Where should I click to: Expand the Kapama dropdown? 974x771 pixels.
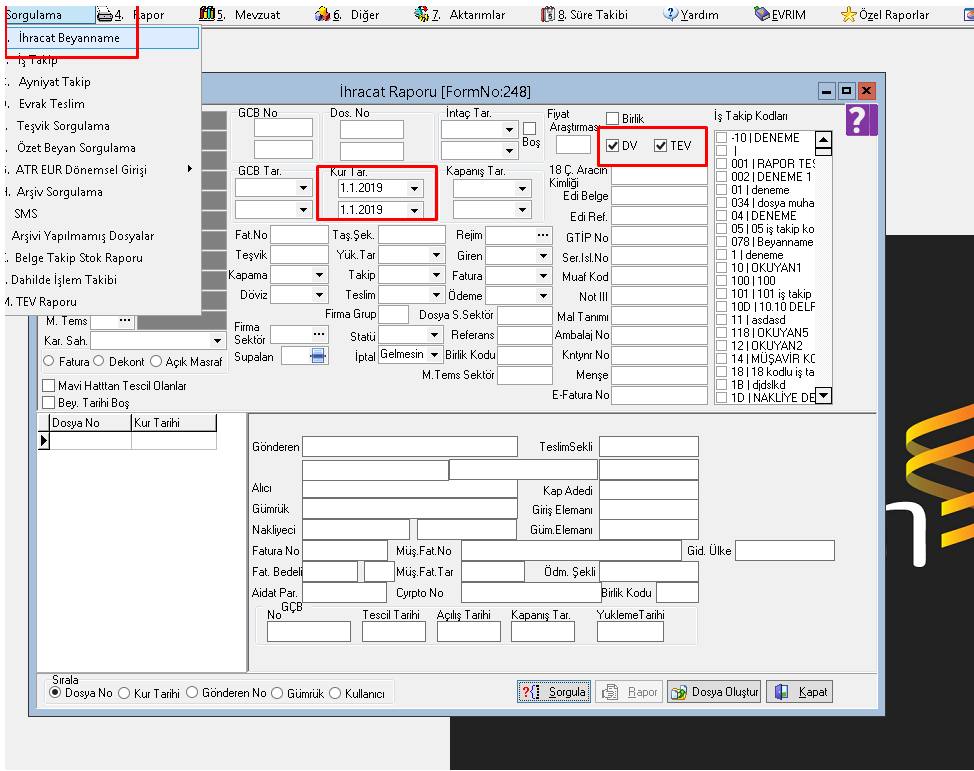pos(319,275)
